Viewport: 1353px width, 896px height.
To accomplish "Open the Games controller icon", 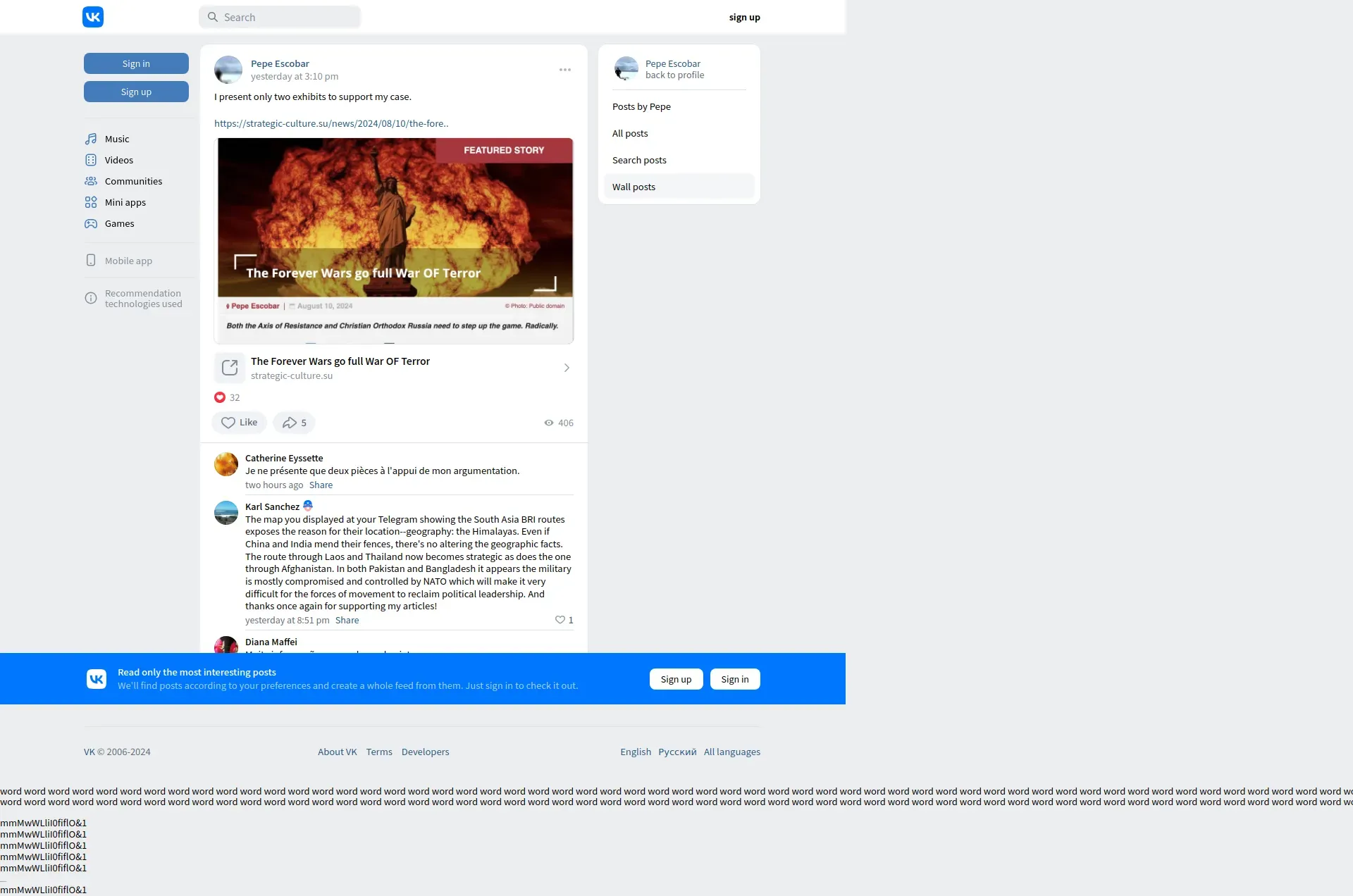I will tap(91, 223).
